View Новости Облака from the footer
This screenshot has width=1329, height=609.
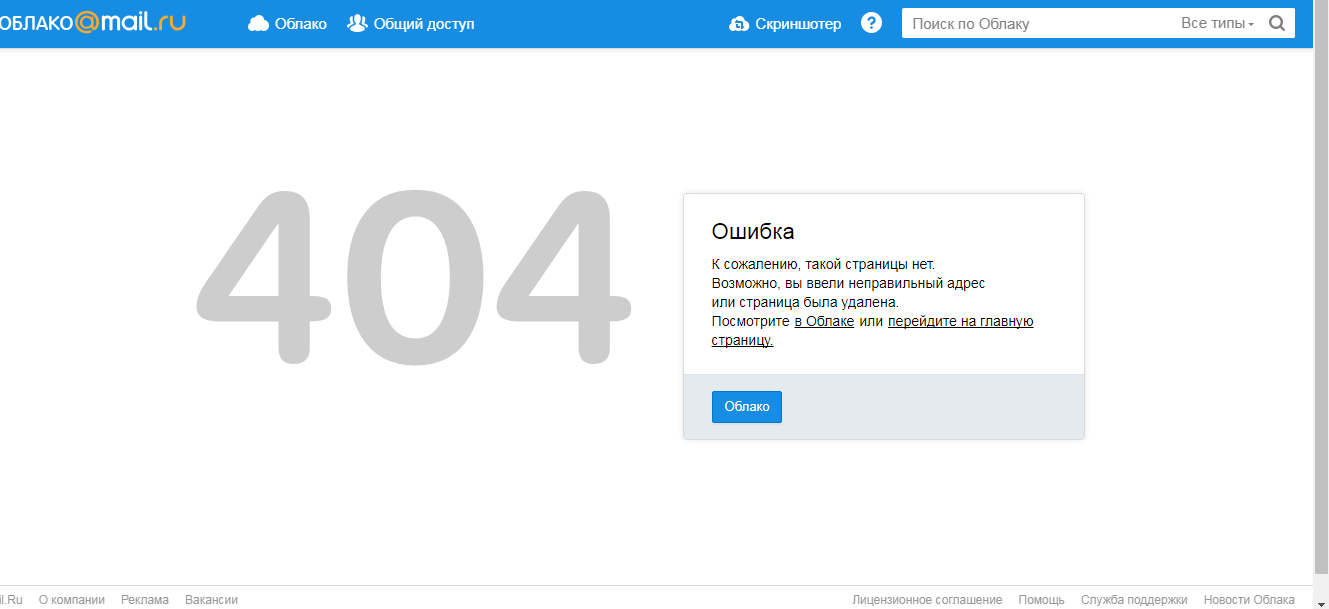click(1249, 600)
